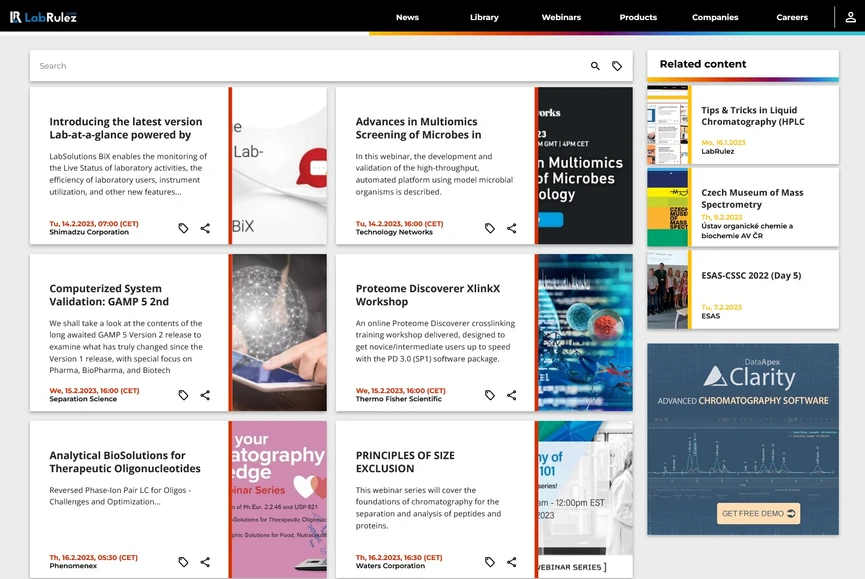Open the Companies menu
This screenshot has width=865, height=579.
pos(715,17)
